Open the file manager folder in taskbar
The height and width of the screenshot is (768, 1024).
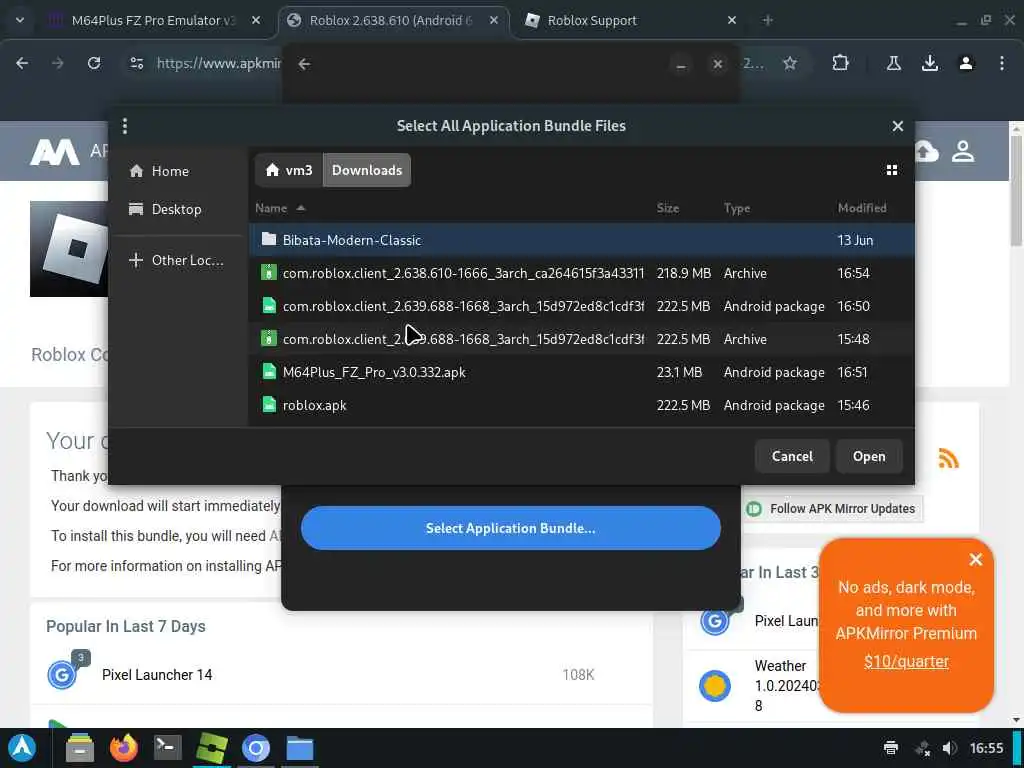300,748
